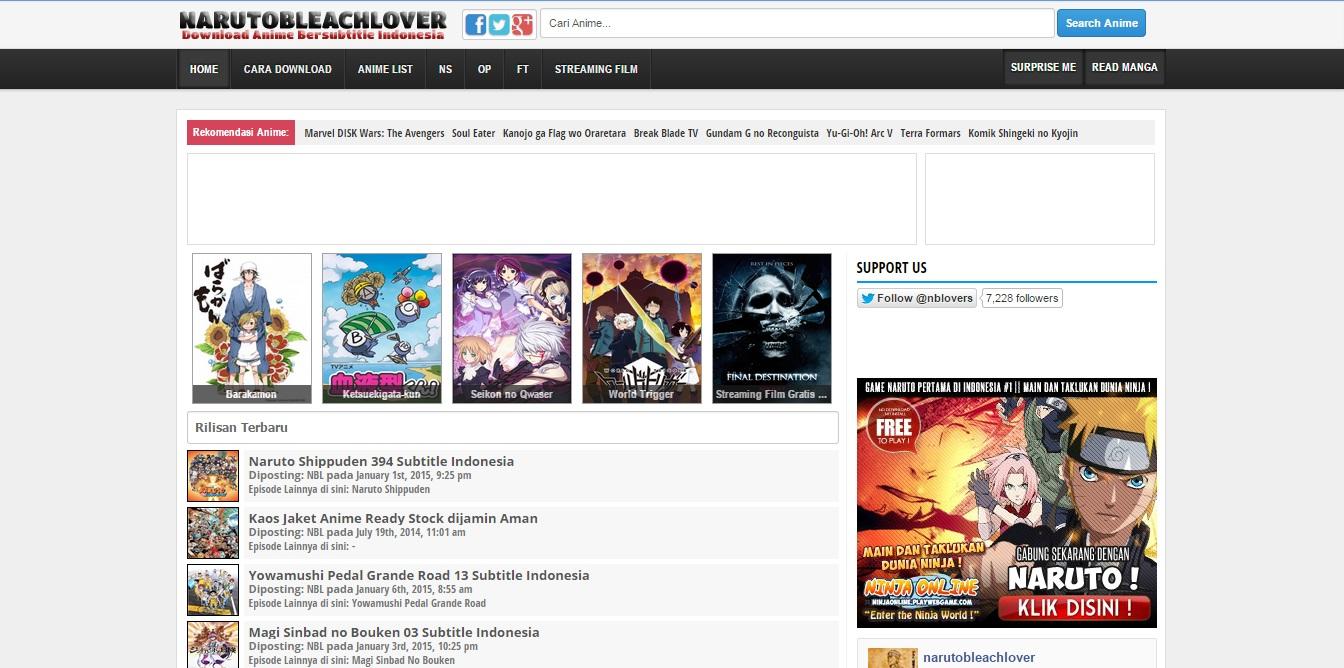Click the Yowamushi Pedal post thumbnail
Image resolution: width=1344 pixels, height=668 pixels.
[213, 590]
